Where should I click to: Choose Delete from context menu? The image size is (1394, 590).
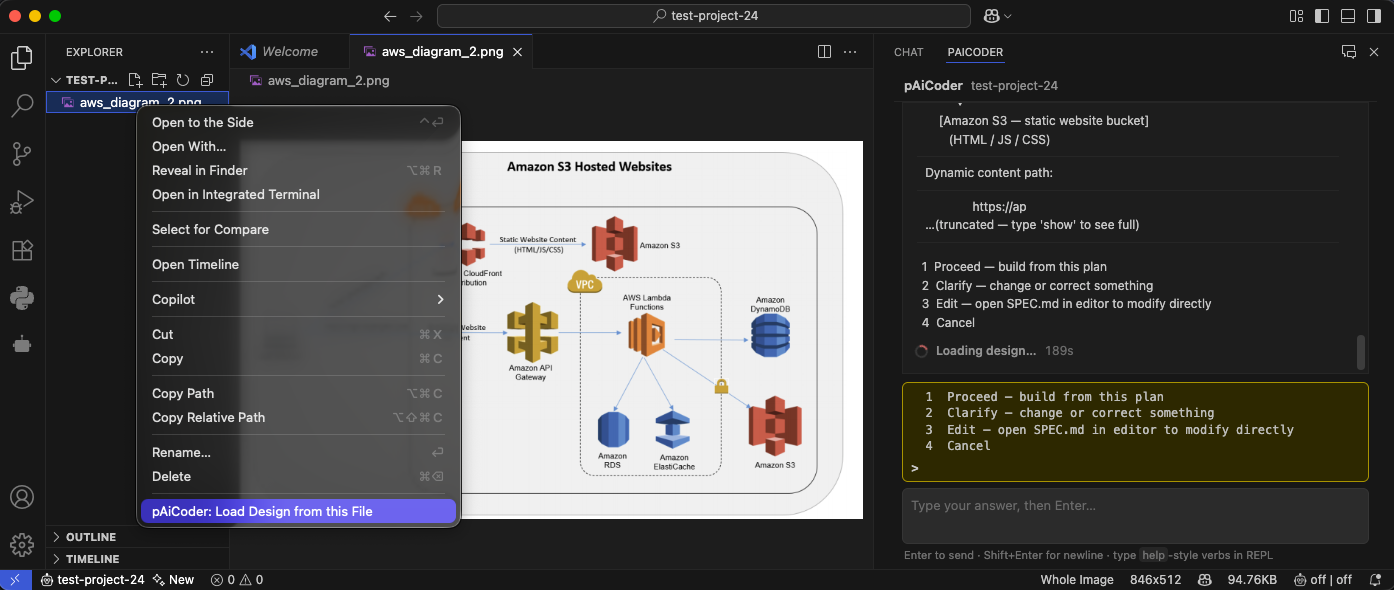point(298,476)
